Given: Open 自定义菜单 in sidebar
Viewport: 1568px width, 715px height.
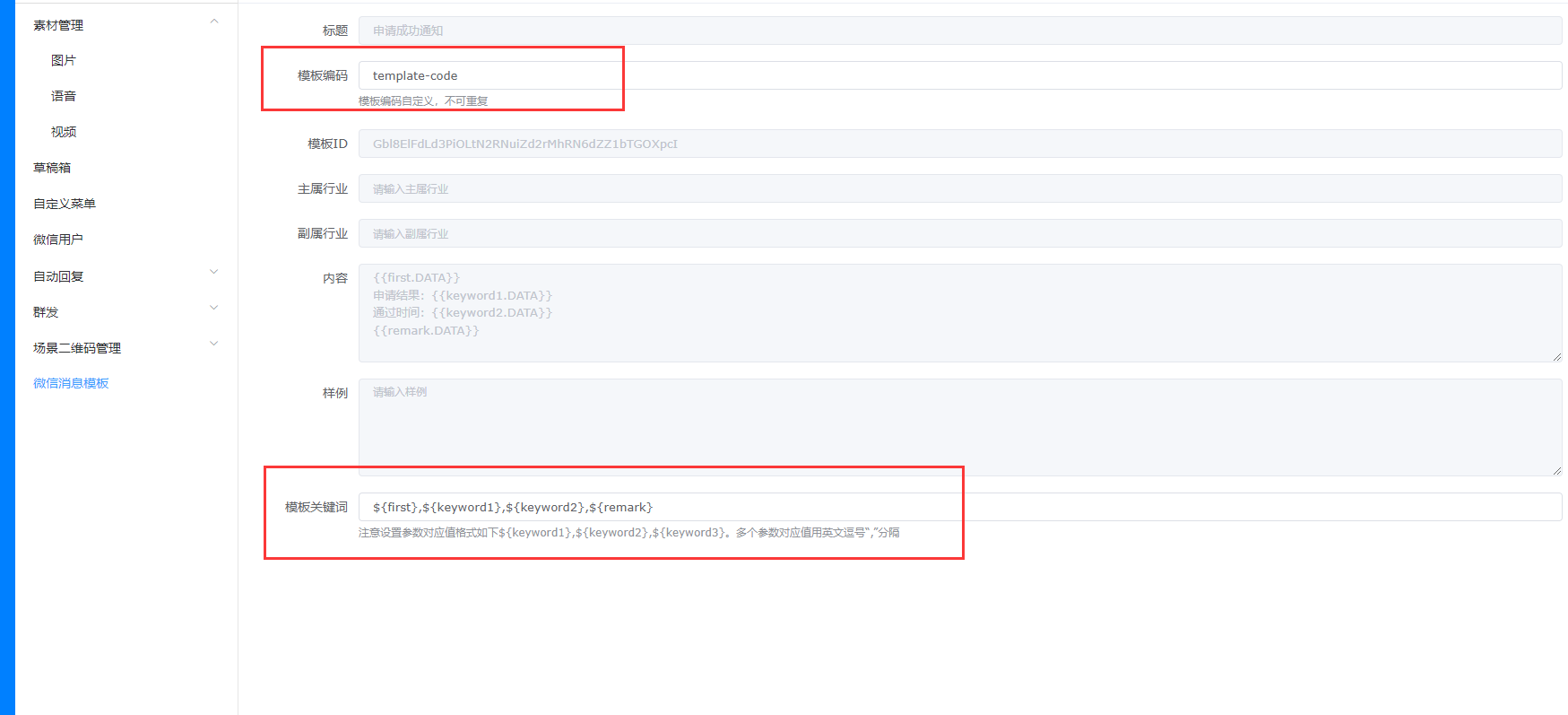Looking at the screenshot, I should (x=65, y=204).
